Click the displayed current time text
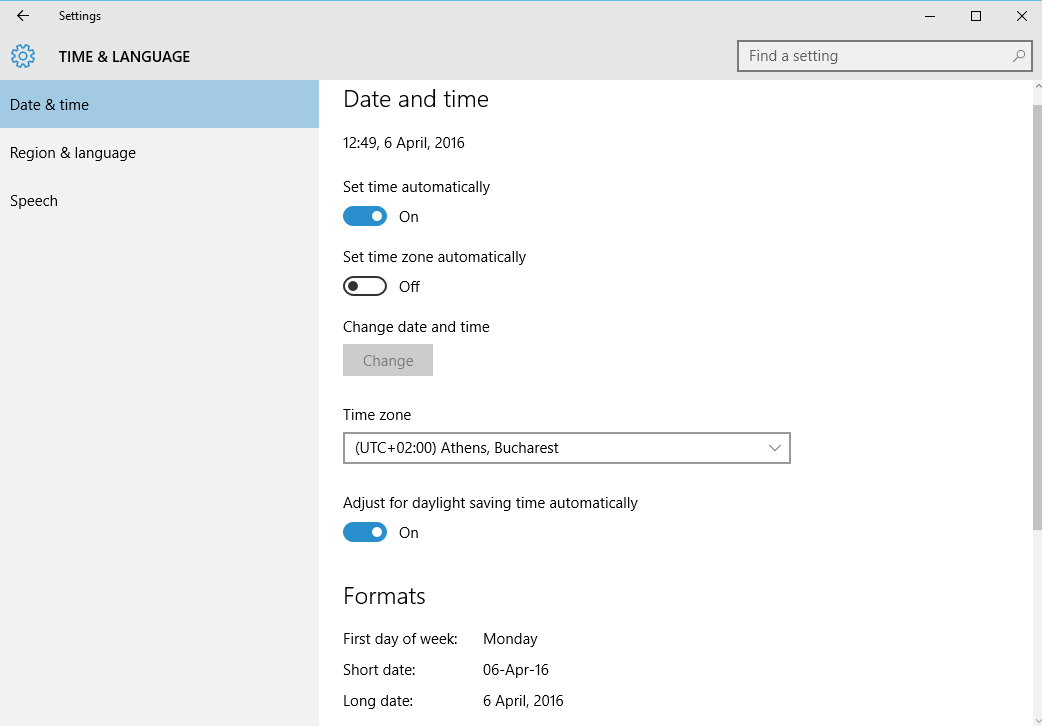Screen dimensions: 1042x726 404,142
